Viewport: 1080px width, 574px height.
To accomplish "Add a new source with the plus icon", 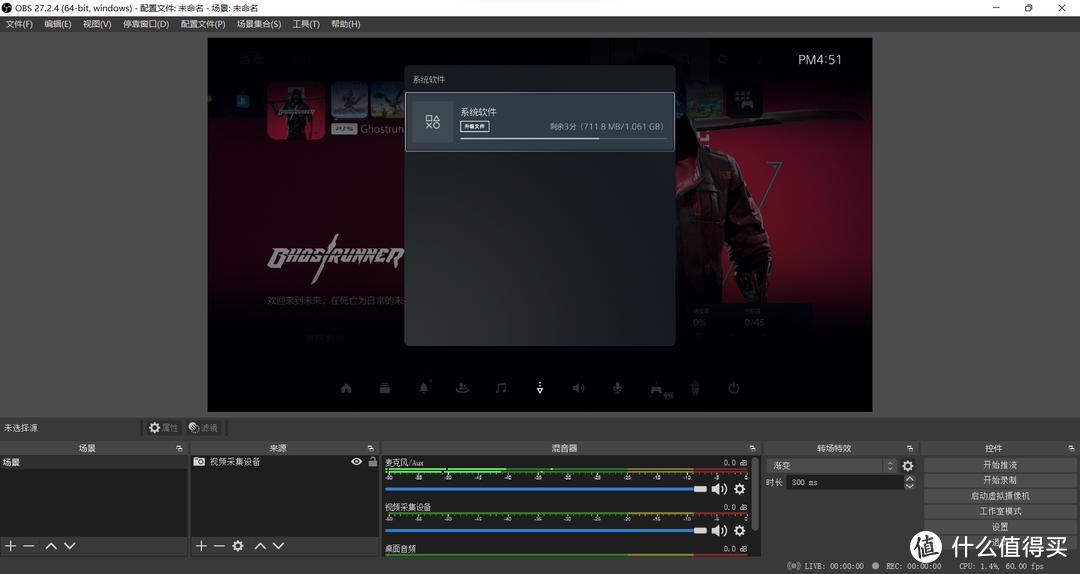I will pyautogui.click(x=201, y=546).
